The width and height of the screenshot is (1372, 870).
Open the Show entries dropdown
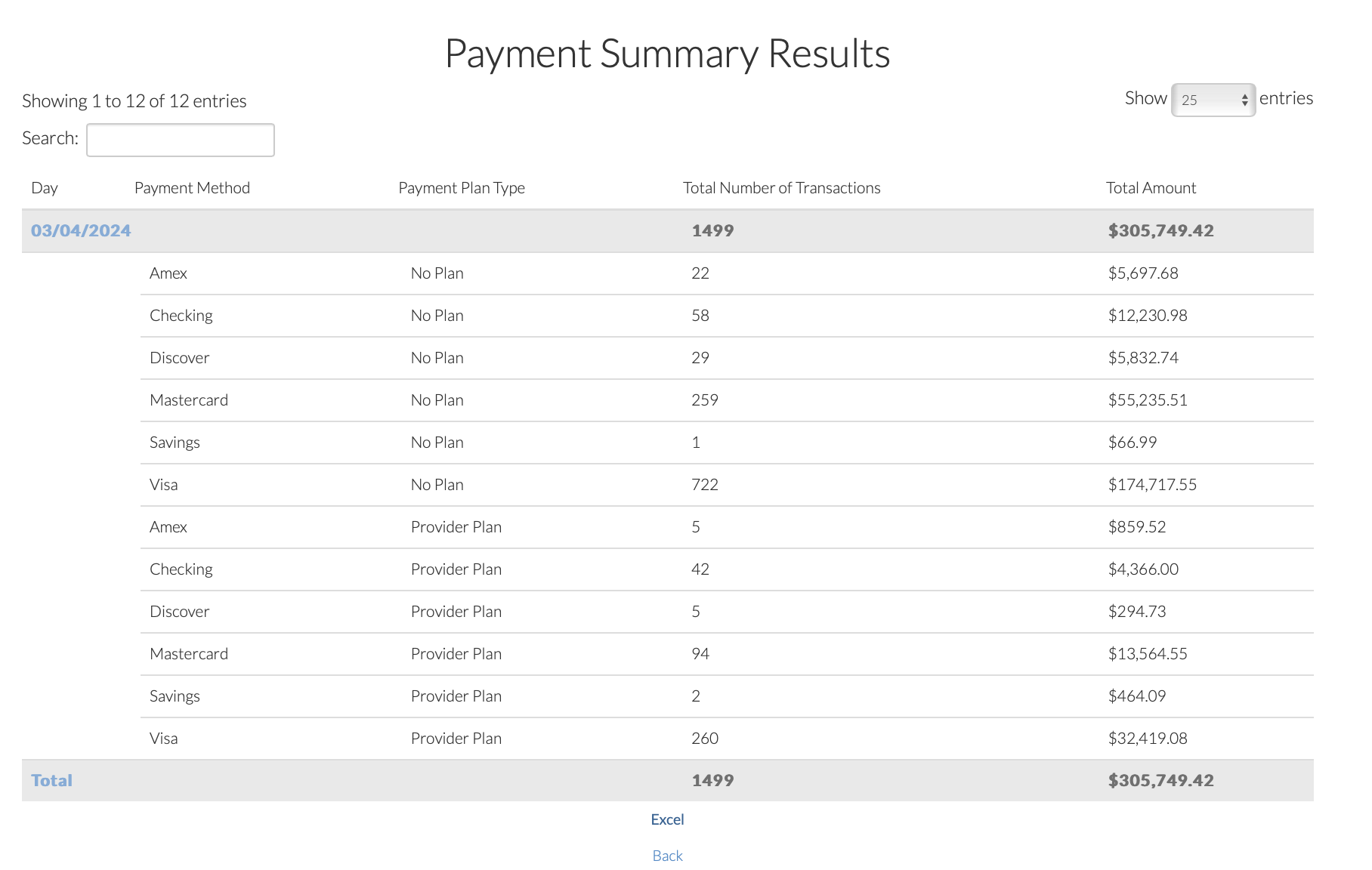point(1213,100)
